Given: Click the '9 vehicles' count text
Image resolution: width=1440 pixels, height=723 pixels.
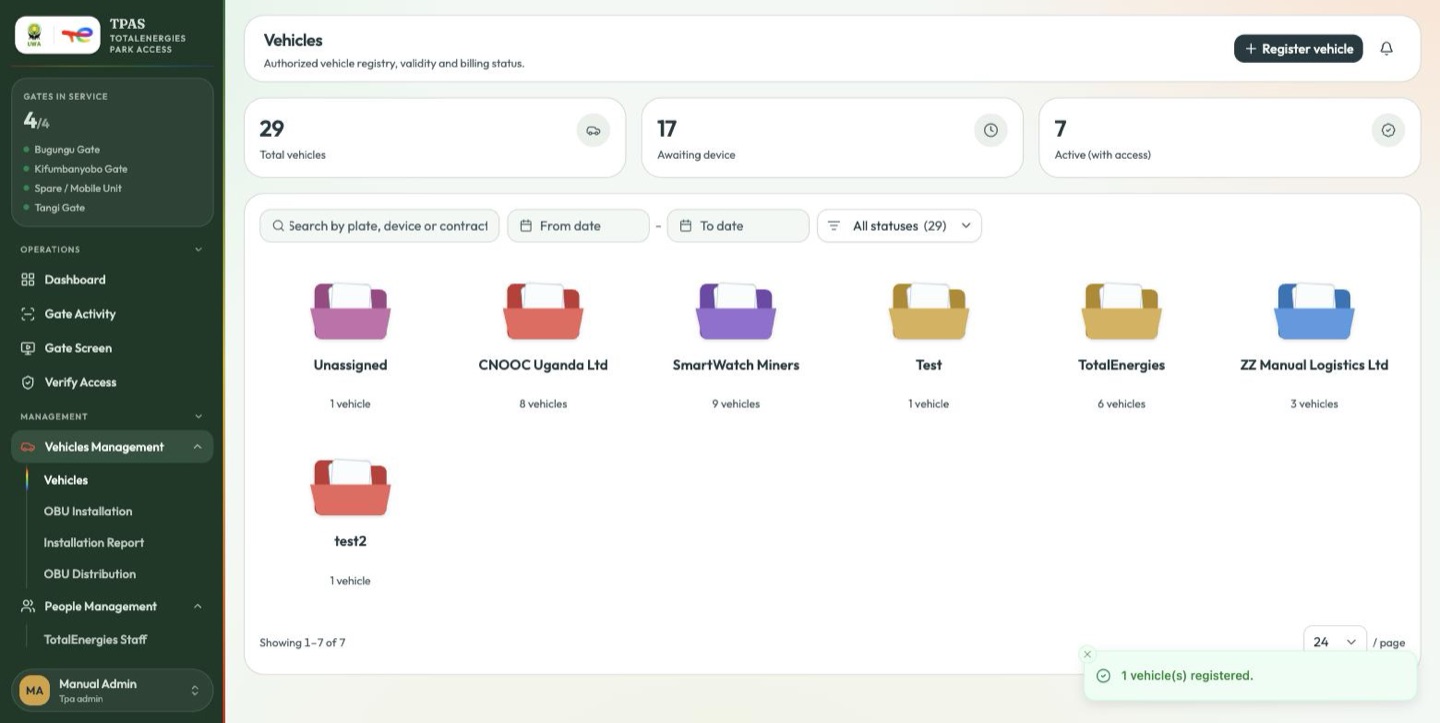Looking at the screenshot, I should click(x=736, y=404).
